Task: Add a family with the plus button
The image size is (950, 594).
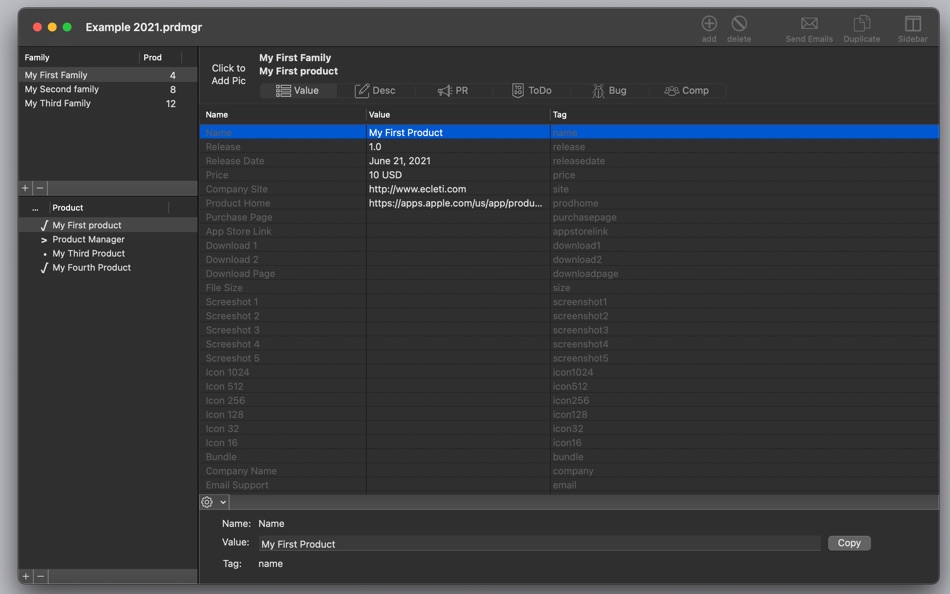Action: pyautogui.click(x=25, y=188)
